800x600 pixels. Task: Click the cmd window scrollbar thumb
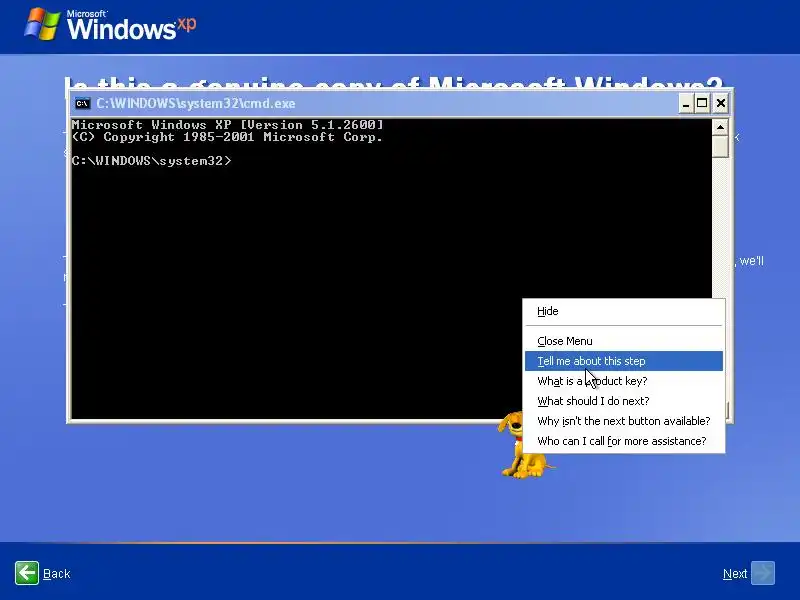720,146
